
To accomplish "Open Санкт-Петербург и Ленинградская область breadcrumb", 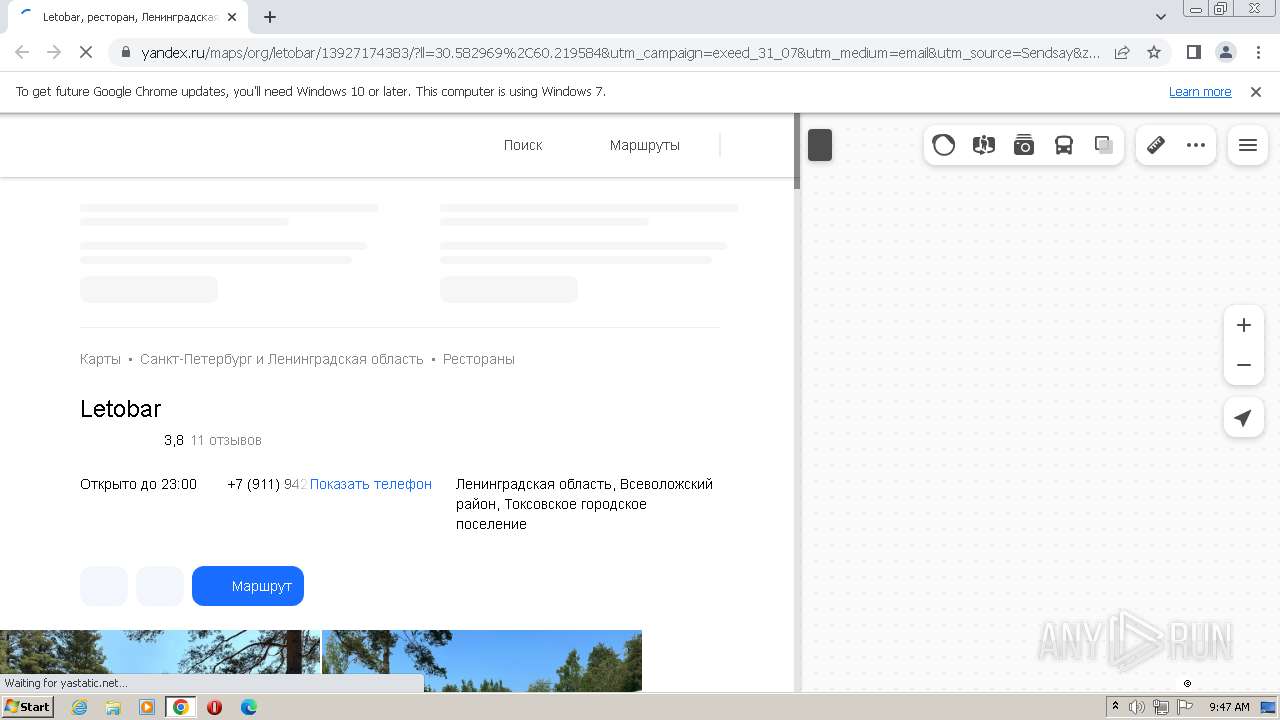I will point(282,359).
